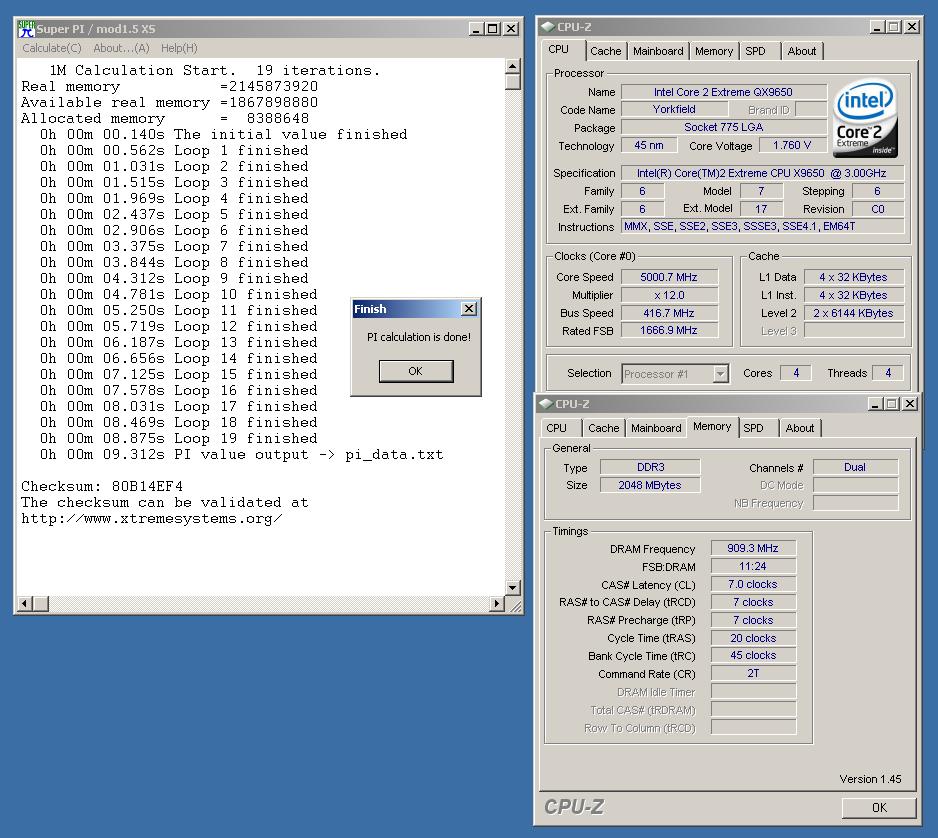
Task: Click the horizontal scrollbar thumb in Super PI
Action: tap(41, 604)
